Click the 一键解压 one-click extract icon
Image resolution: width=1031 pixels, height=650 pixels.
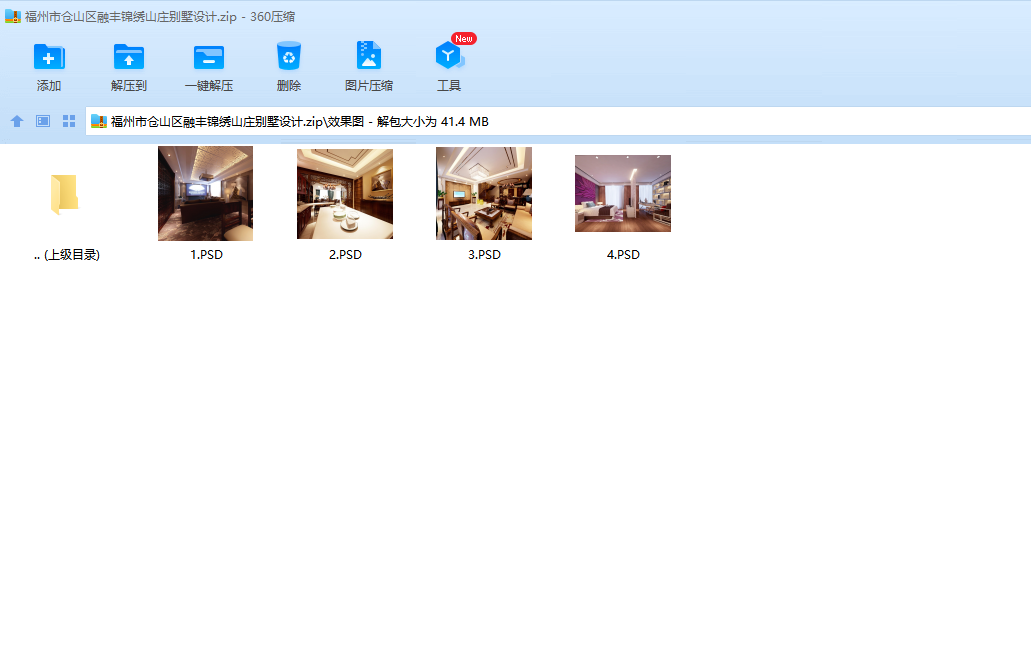click(209, 57)
